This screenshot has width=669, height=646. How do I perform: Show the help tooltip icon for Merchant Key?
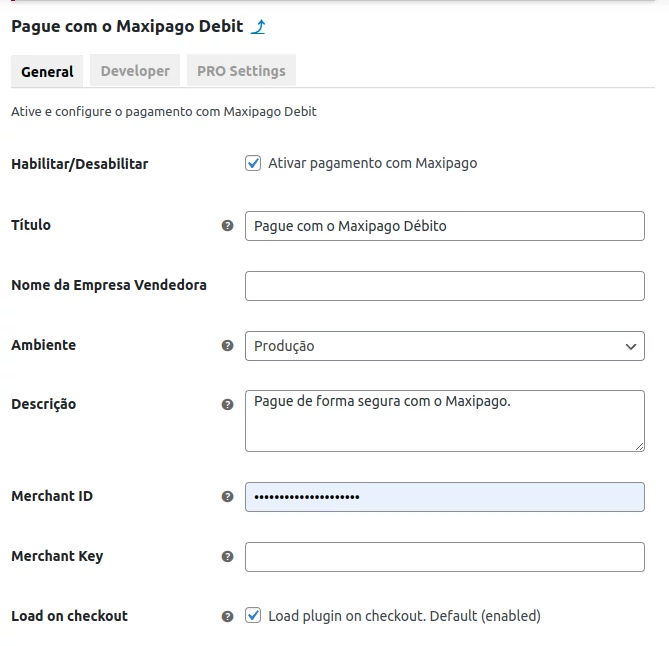[227, 557]
